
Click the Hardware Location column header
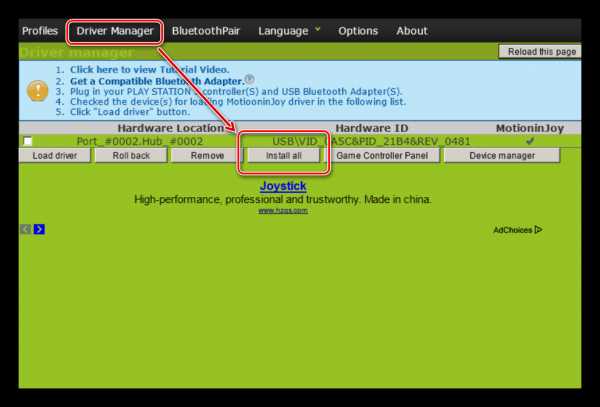click(x=171, y=128)
